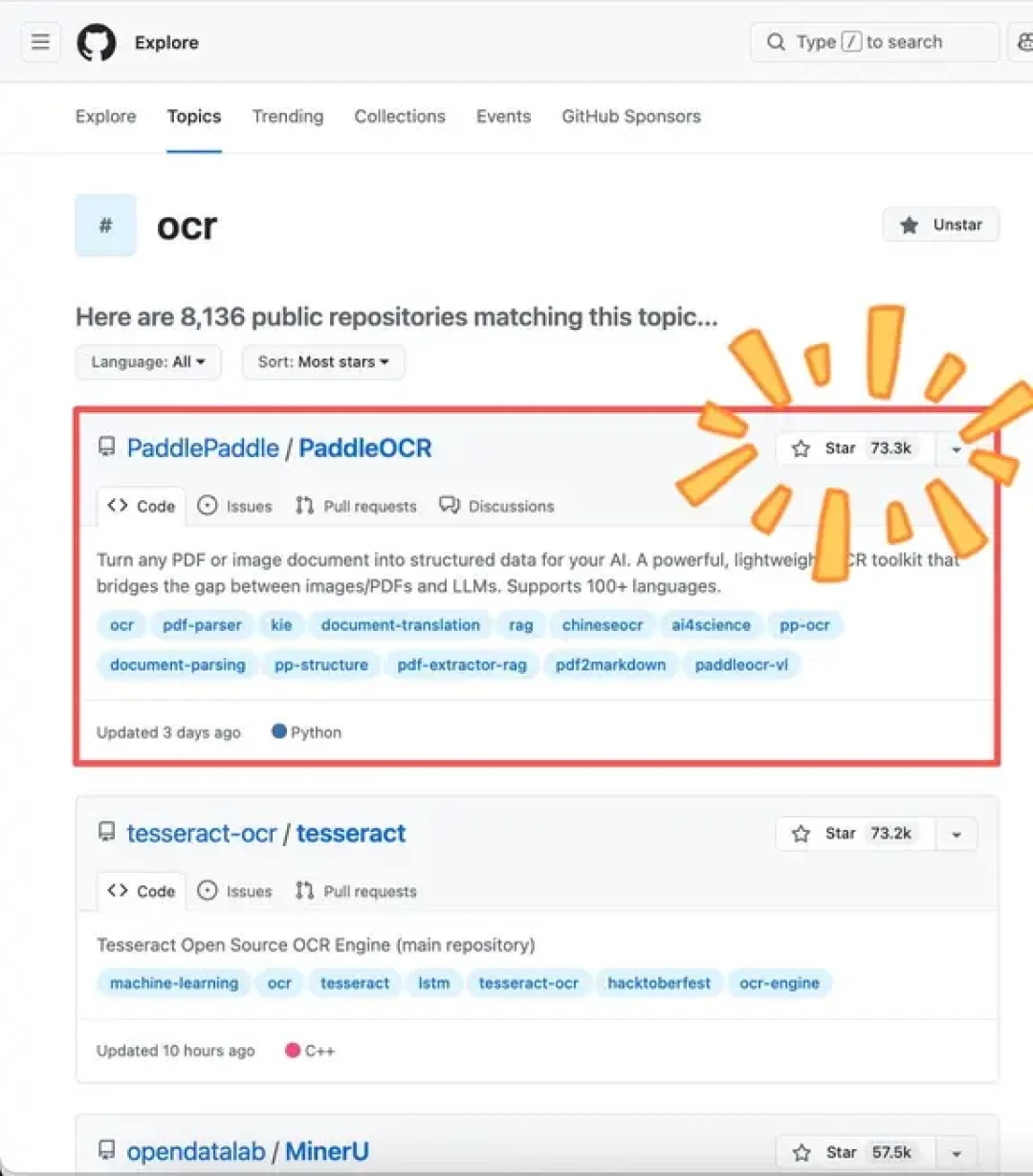Expand the Language: All filter dropdown
The width and height of the screenshot is (1033, 1176).
(x=148, y=362)
